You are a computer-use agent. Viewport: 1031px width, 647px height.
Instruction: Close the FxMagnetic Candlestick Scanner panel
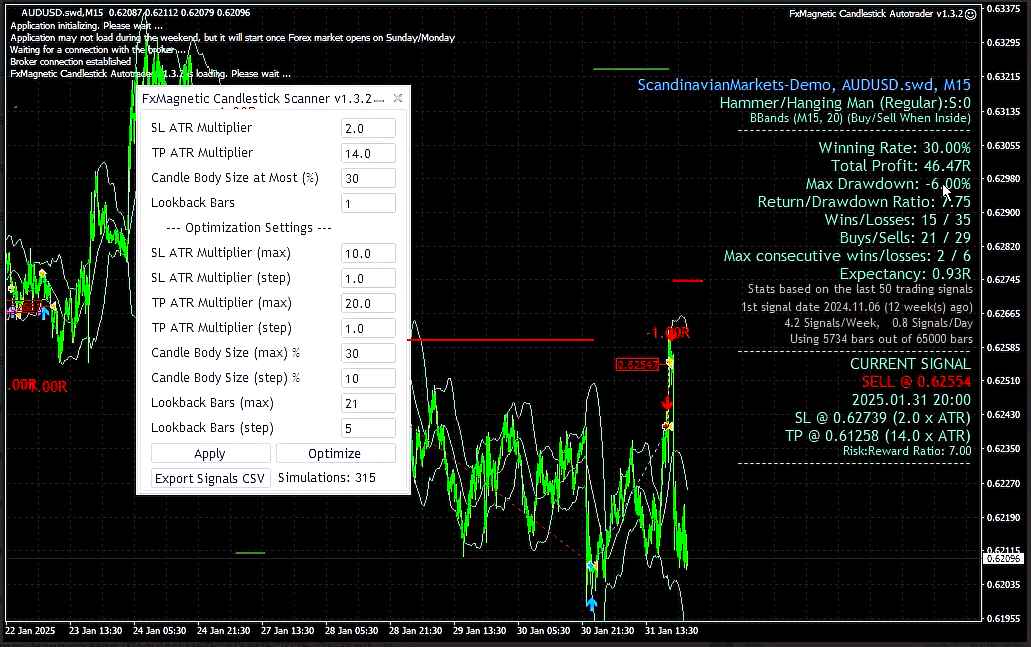[398, 98]
